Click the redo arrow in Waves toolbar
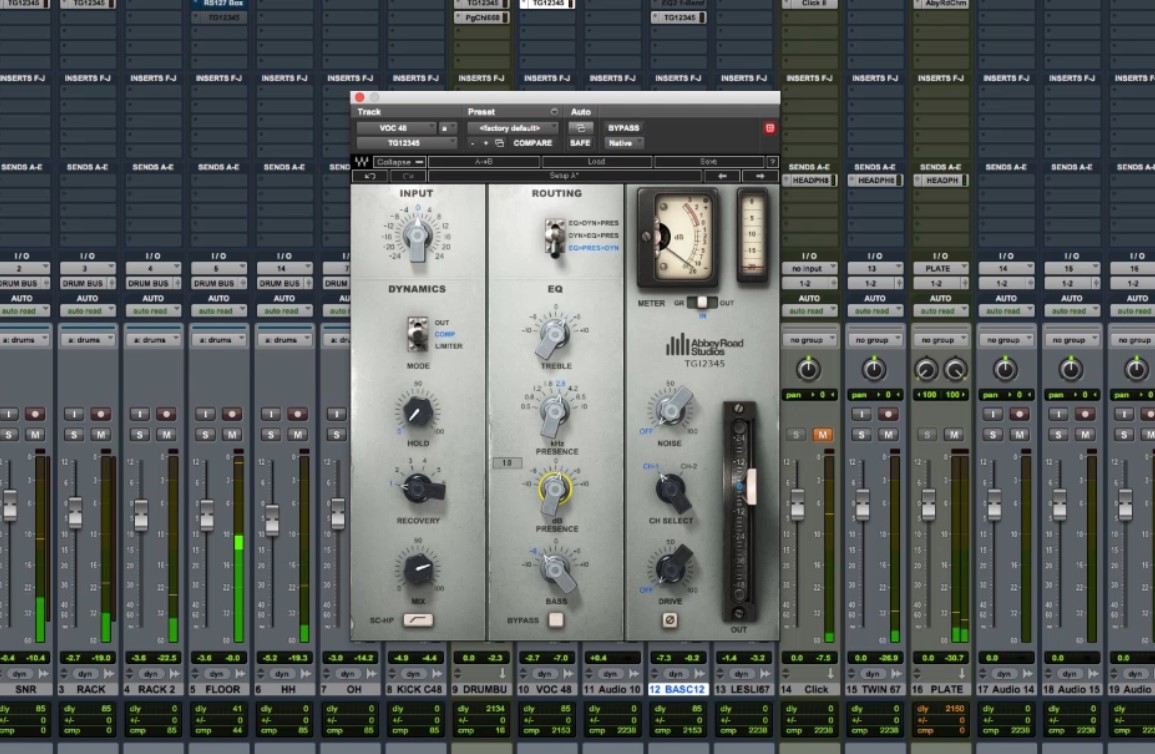1155x754 pixels. pos(407,176)
